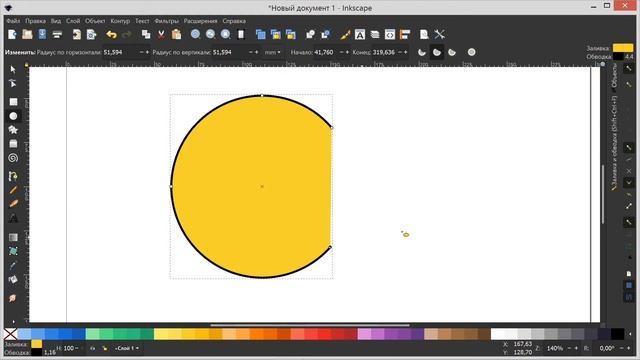Viewport: 640px width, 360px height.
Task: Open the Текст menu
Action: [142, 21]
